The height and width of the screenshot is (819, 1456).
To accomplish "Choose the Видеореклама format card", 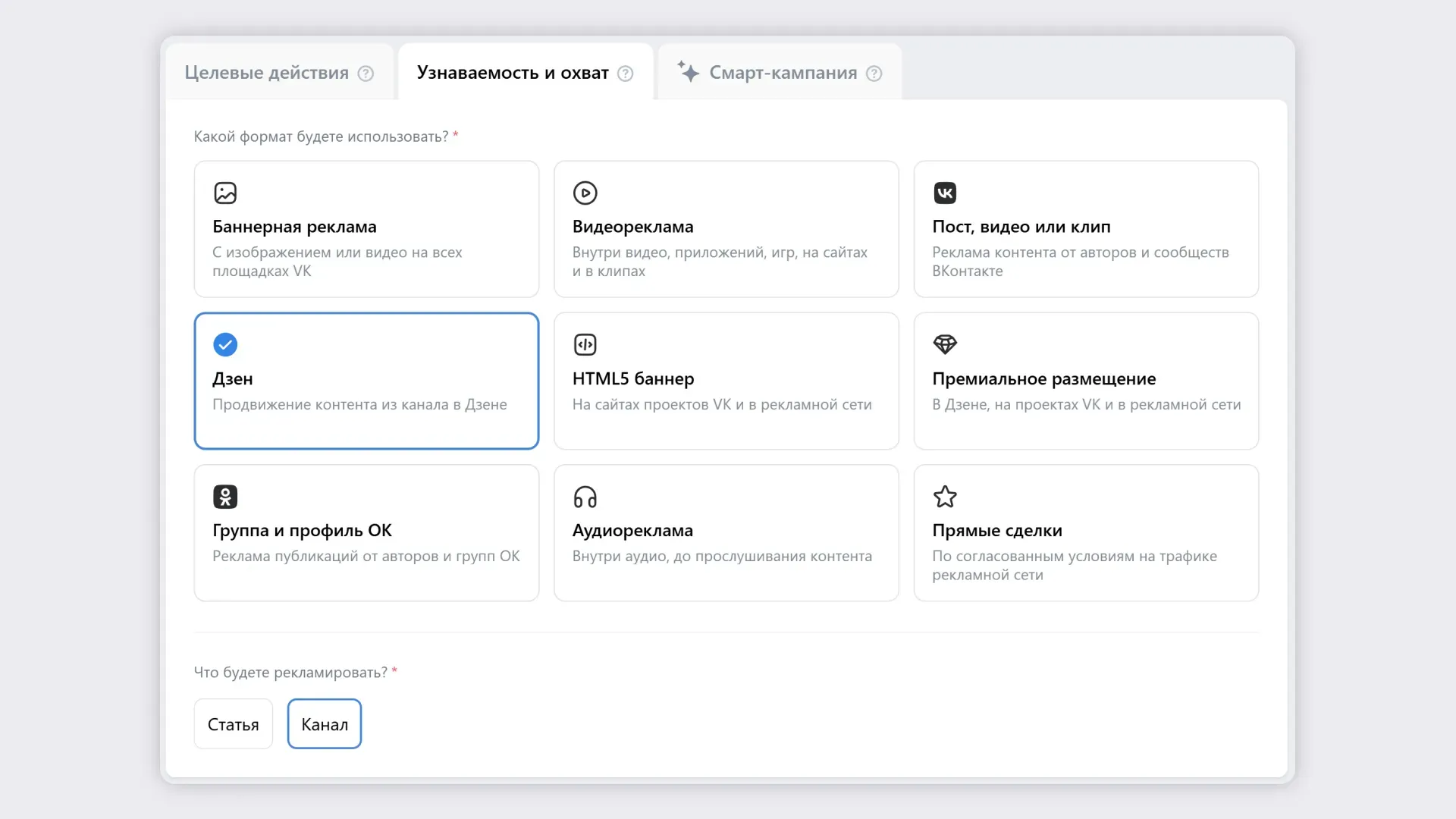I will pyautogui.click(x=726, y=229).
